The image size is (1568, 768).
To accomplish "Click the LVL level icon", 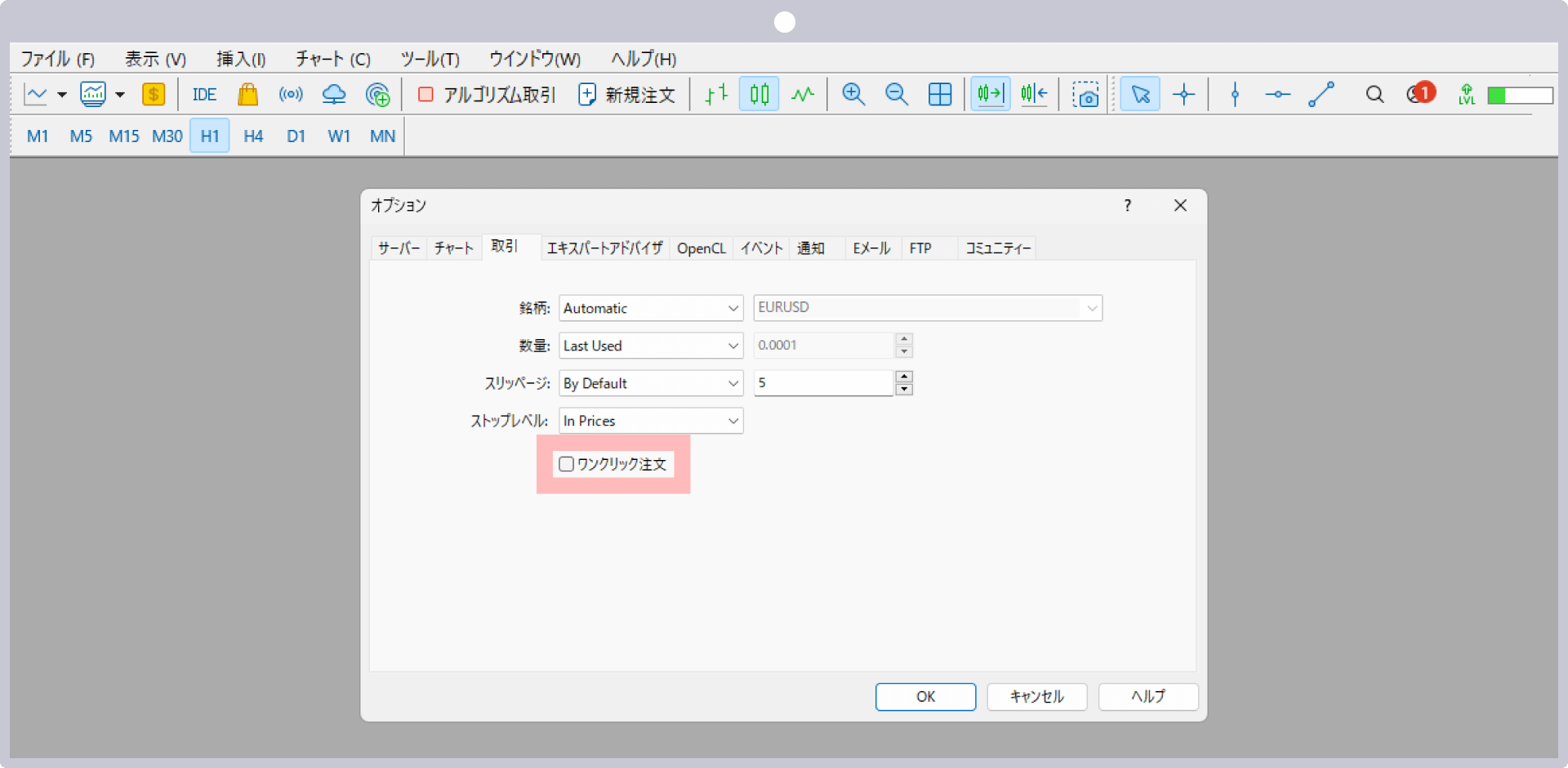I will click(1467, 95).
